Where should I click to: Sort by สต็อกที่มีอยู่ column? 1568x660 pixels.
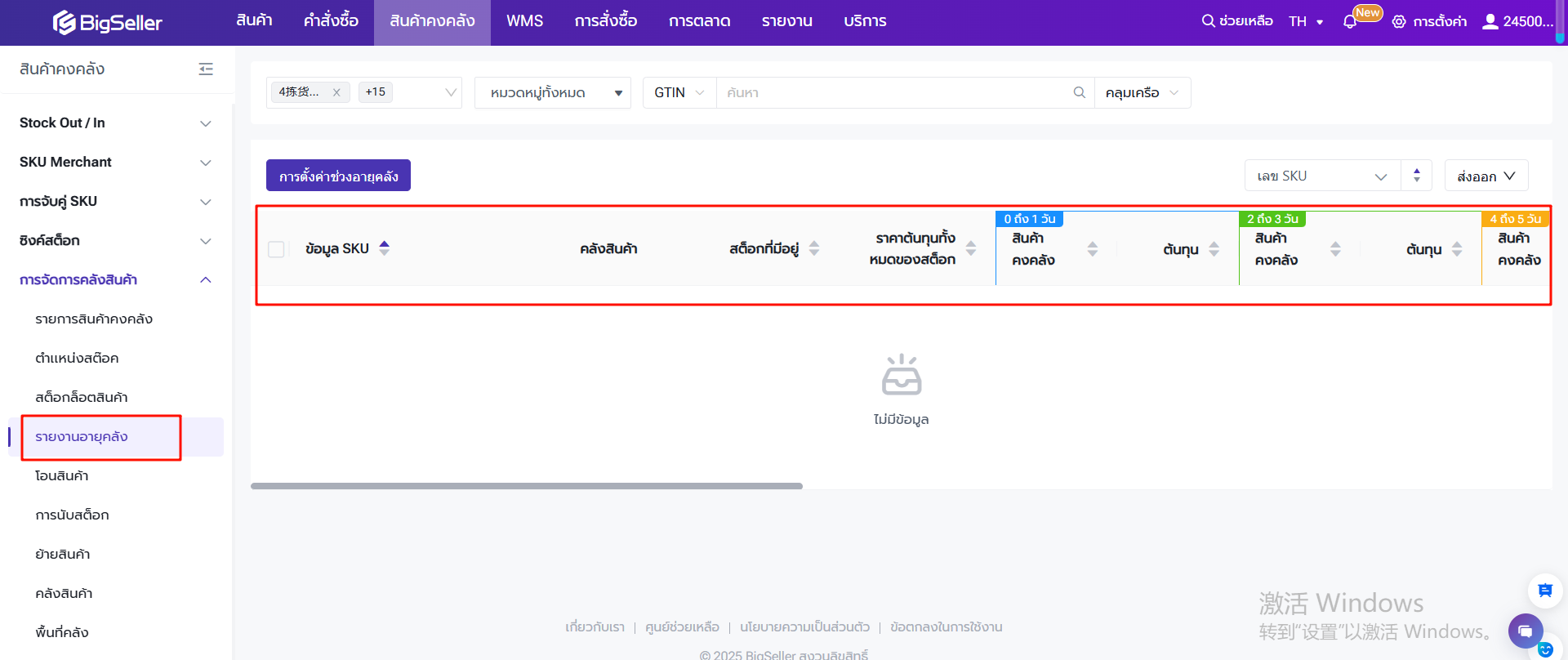pos(814,248)
